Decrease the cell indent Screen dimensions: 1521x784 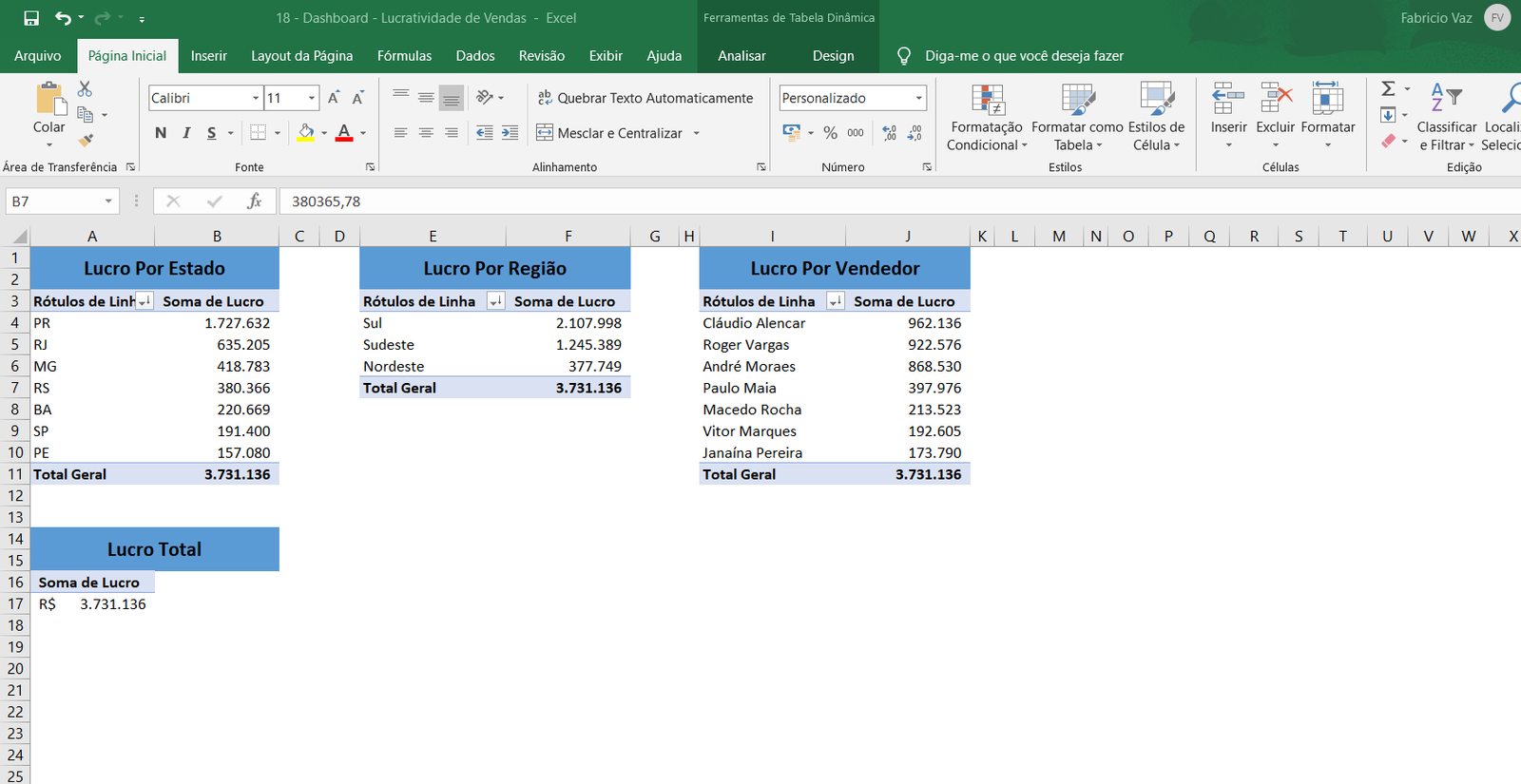click(485, 133)
